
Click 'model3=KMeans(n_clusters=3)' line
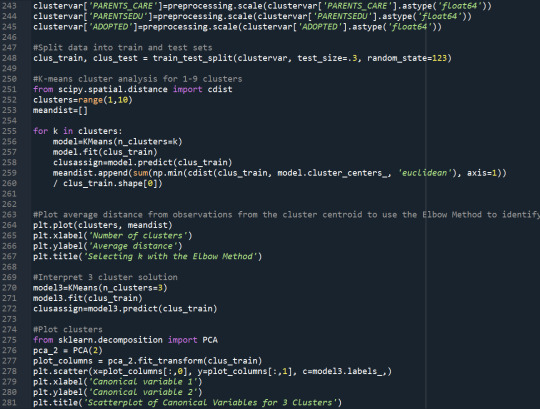(100, 288)
